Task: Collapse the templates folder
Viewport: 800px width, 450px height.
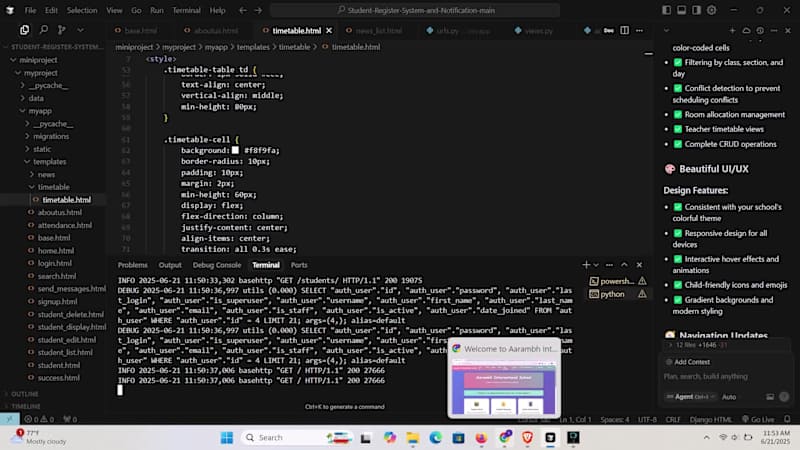Action: point(49,162)
